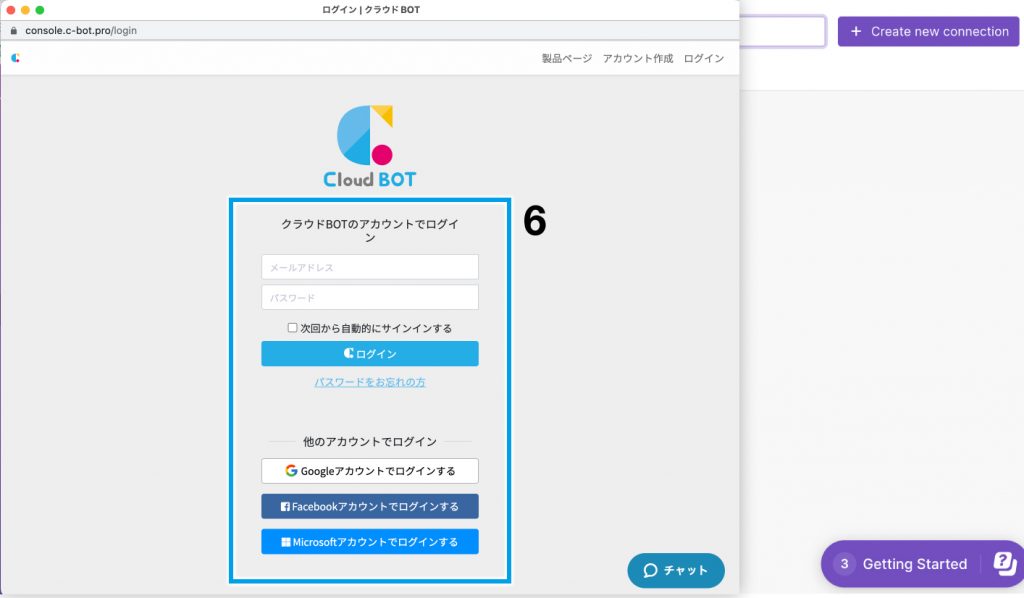The height and width of the screenshot is (598, 1024).
Task: Click the small Cloud BOT logo in header
Action: 16,58
